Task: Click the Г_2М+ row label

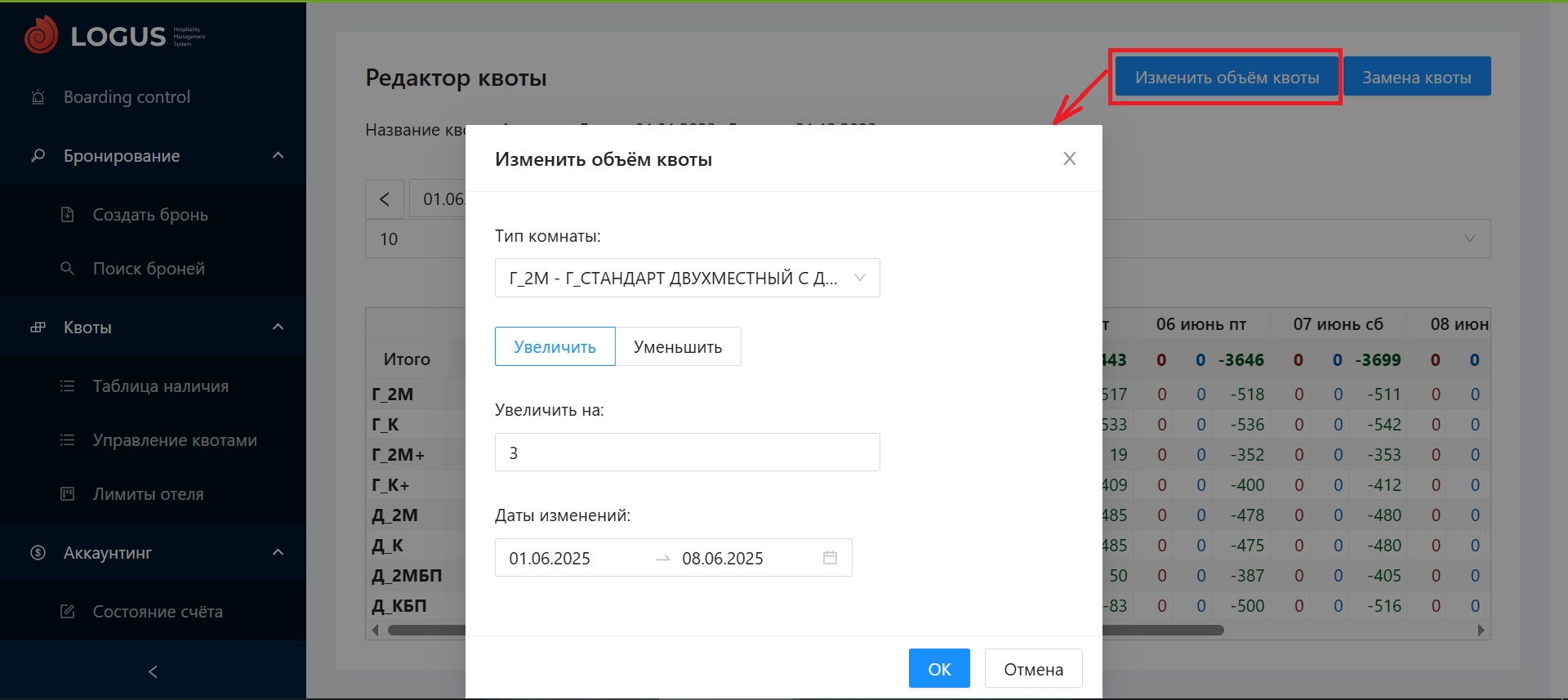Action: click(399, 454)
